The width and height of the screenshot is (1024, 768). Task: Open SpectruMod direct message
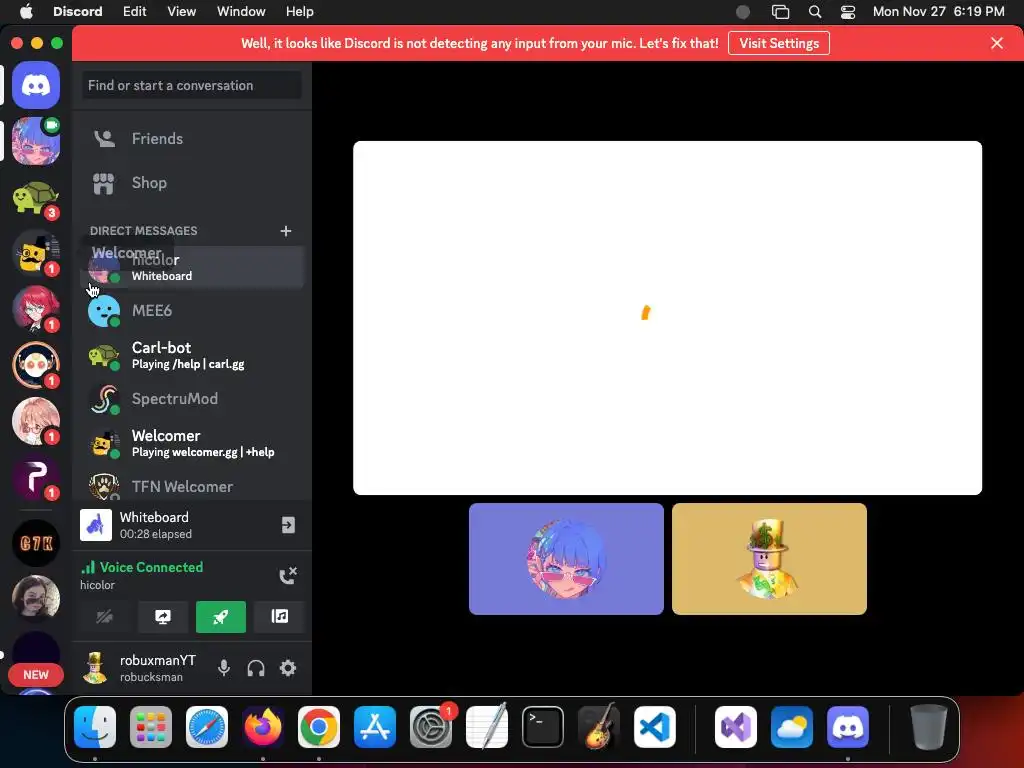pos(192,399)
